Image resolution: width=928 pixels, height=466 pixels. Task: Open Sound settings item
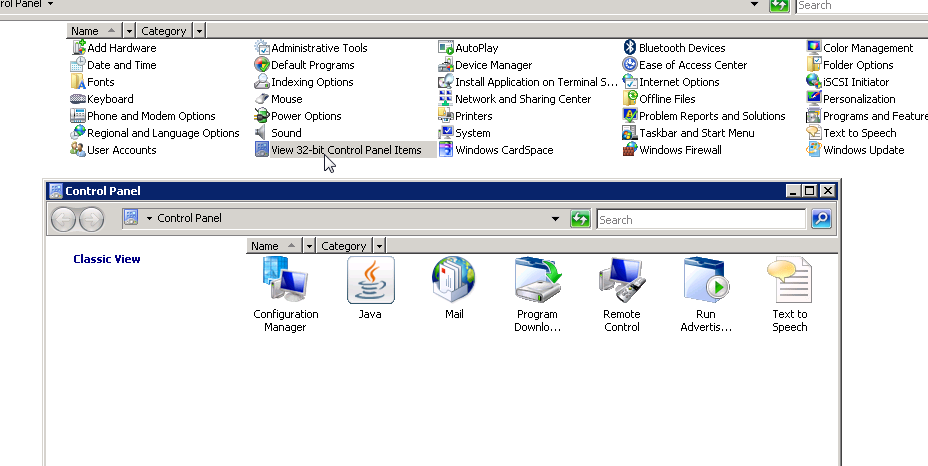pyautogui.click(x=278, y=133)
